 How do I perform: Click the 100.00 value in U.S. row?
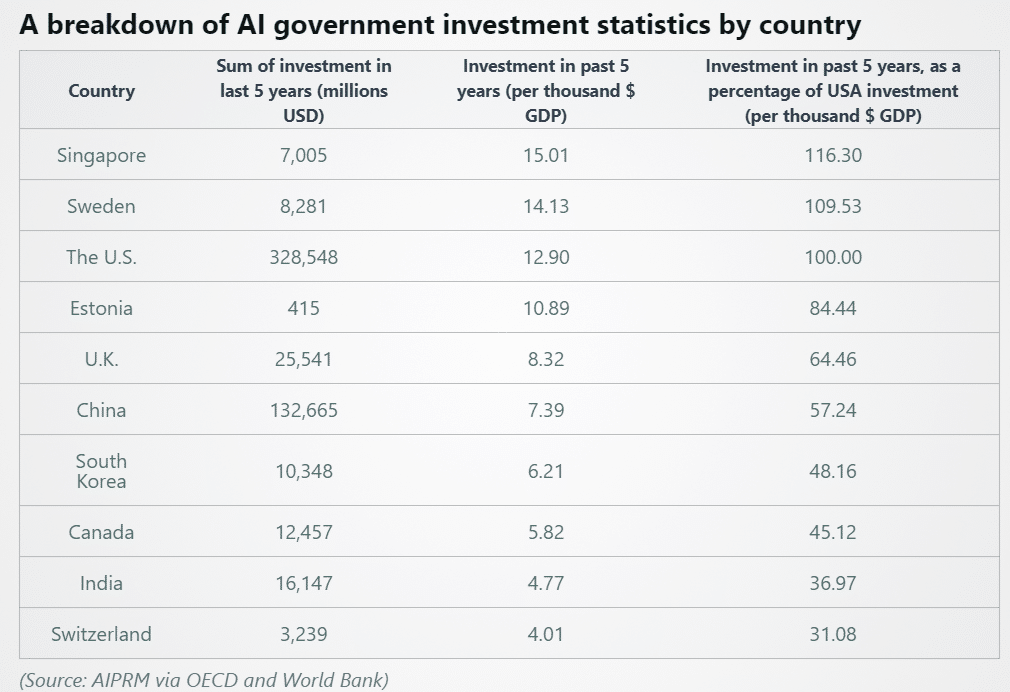point(832,257)
